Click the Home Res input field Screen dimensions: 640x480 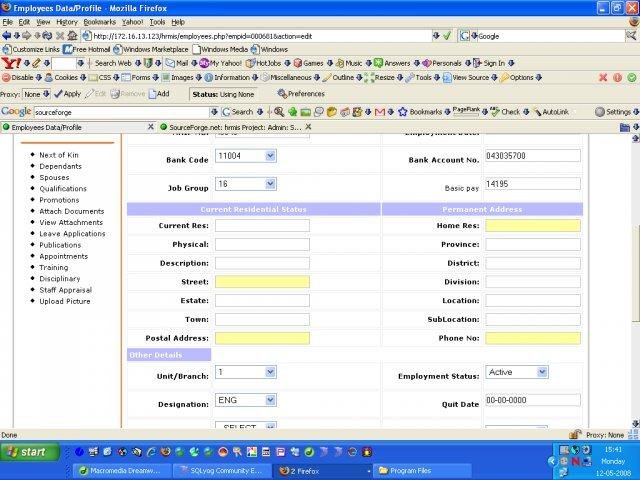tap(533, 225)
